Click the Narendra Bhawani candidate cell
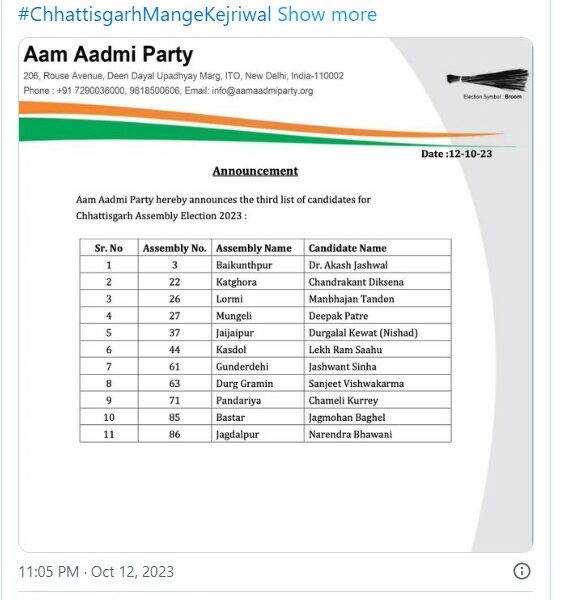 [378, 434]
